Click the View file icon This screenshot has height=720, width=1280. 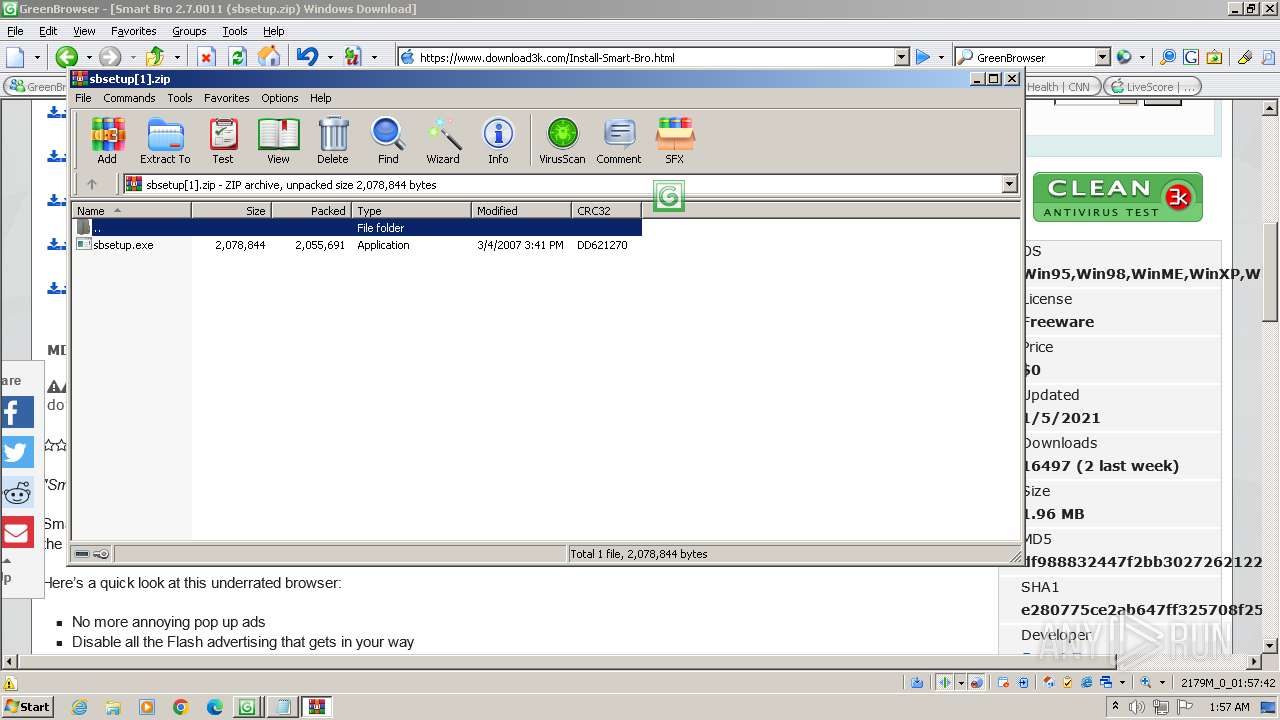pos(278,141)
